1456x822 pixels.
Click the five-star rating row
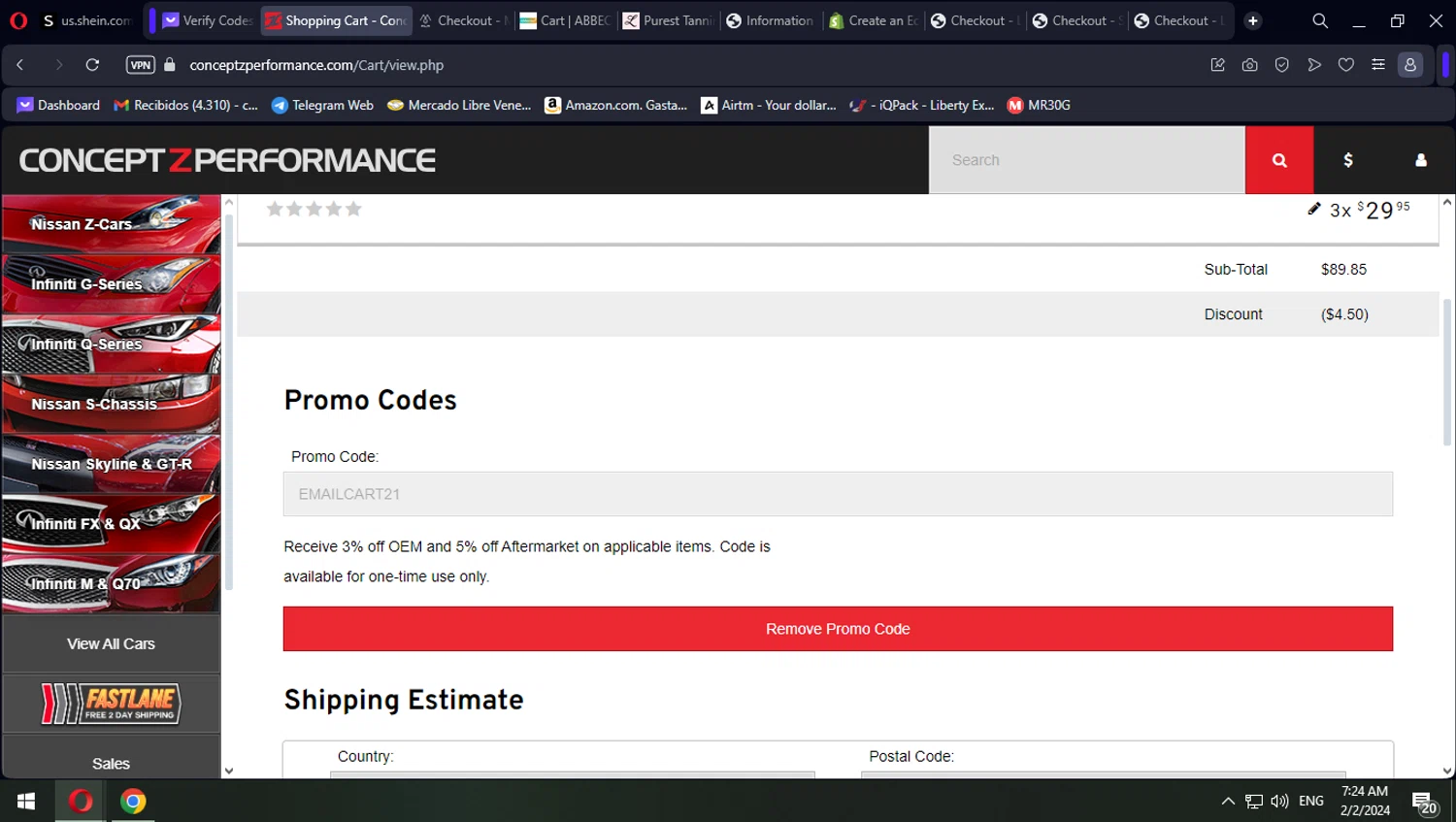pos(314,209)
